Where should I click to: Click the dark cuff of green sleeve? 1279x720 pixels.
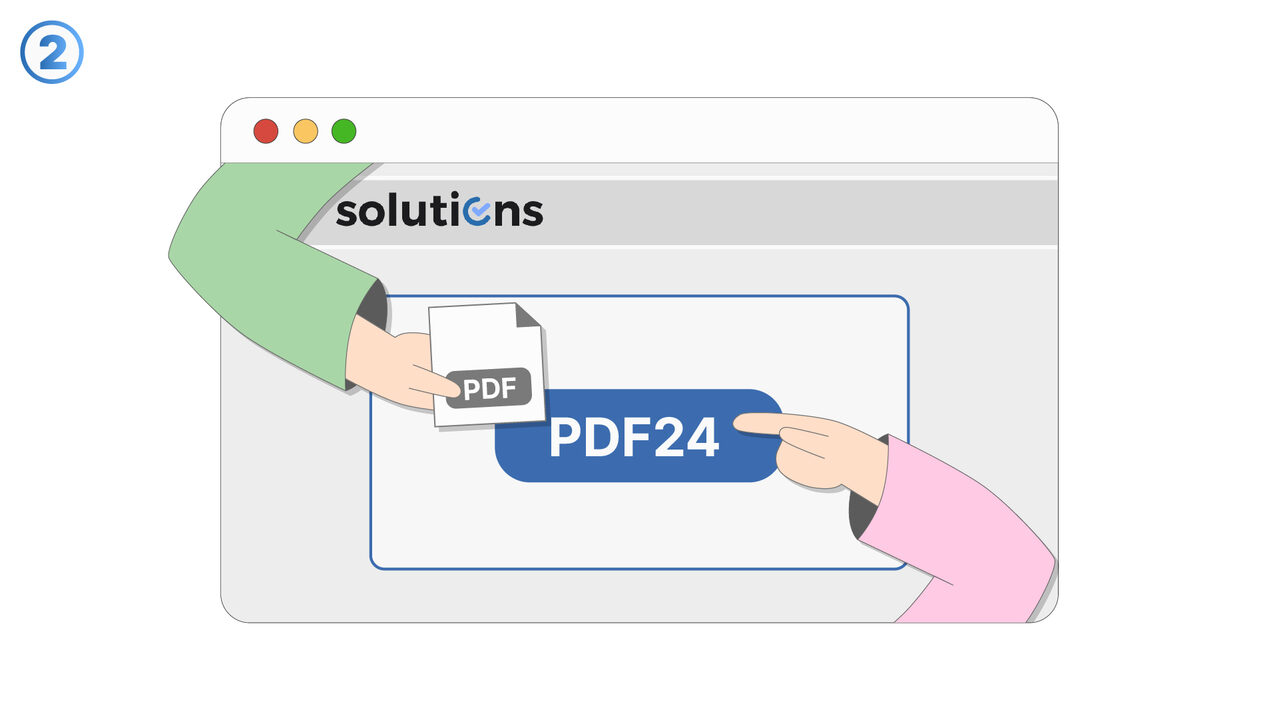[x=373, y=304]
